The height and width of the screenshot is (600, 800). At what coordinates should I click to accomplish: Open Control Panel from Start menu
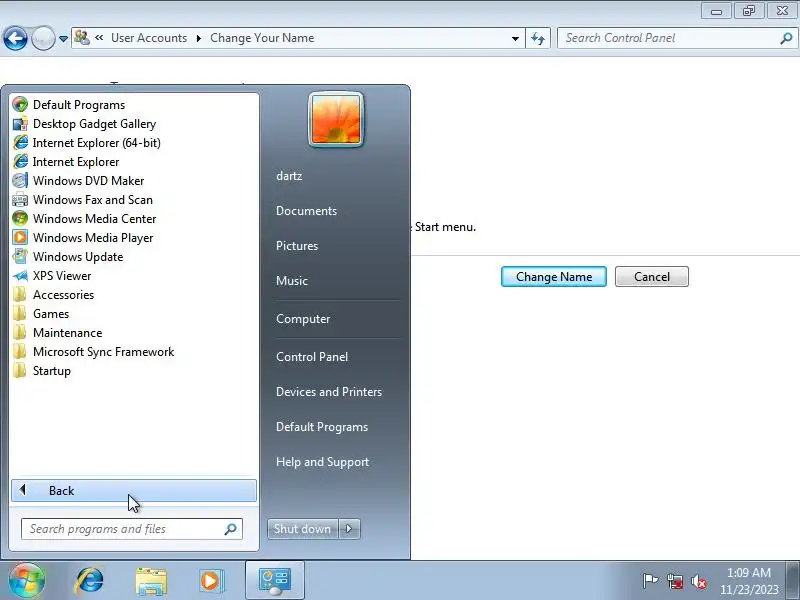312,357
